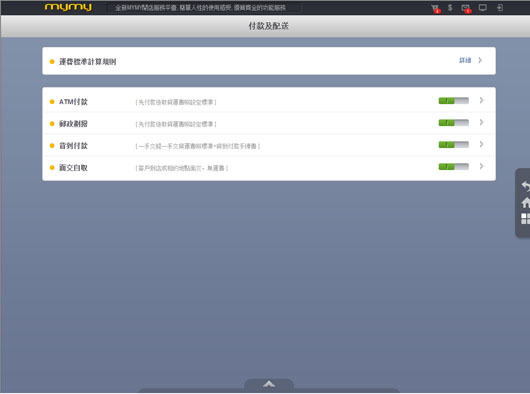Screen dimensions: 530x394
Task: Expand the ATM付款 row chevron
Action: tap(481, 100)
